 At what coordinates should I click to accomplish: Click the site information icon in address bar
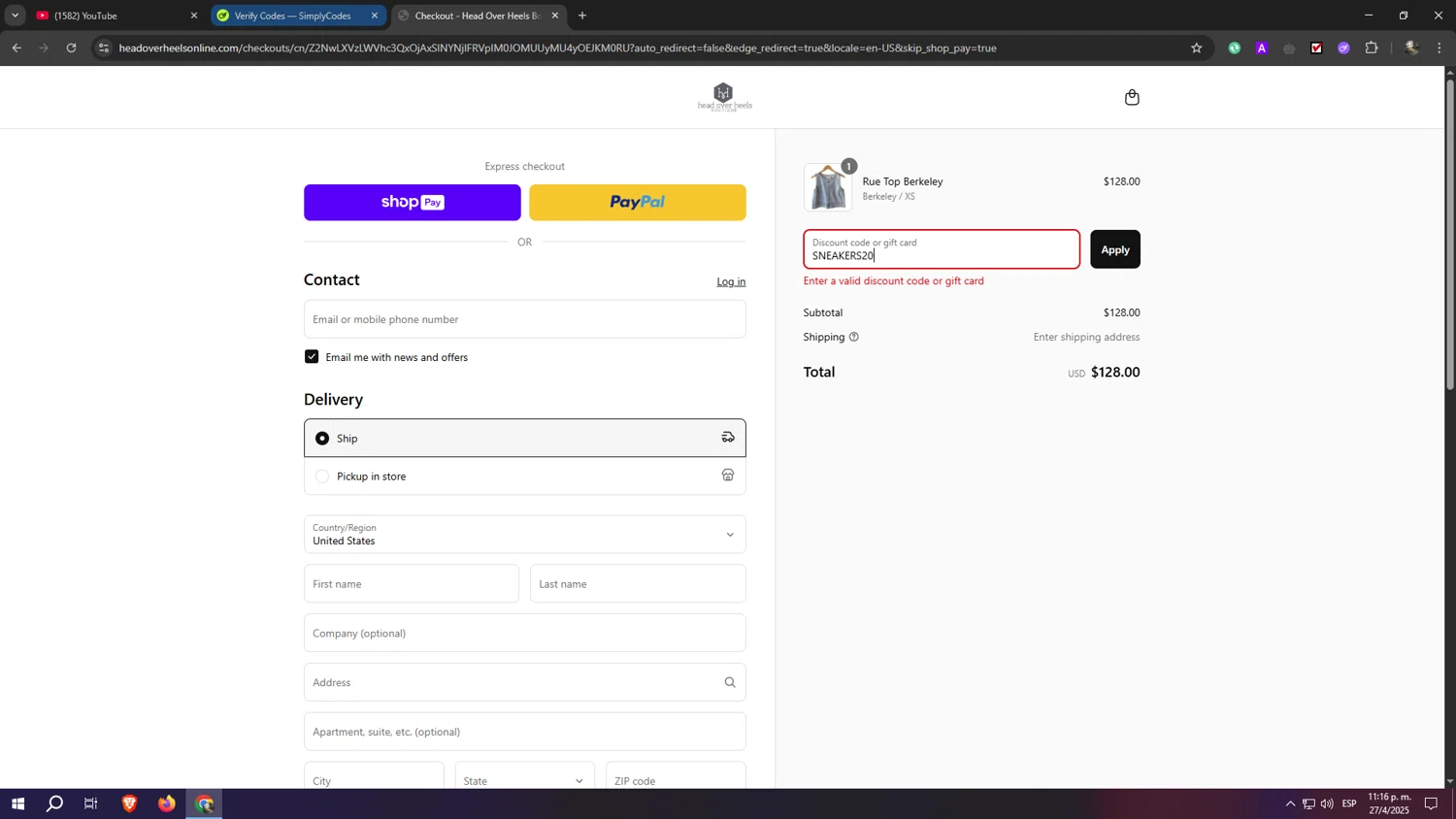[x=104, y=48]
